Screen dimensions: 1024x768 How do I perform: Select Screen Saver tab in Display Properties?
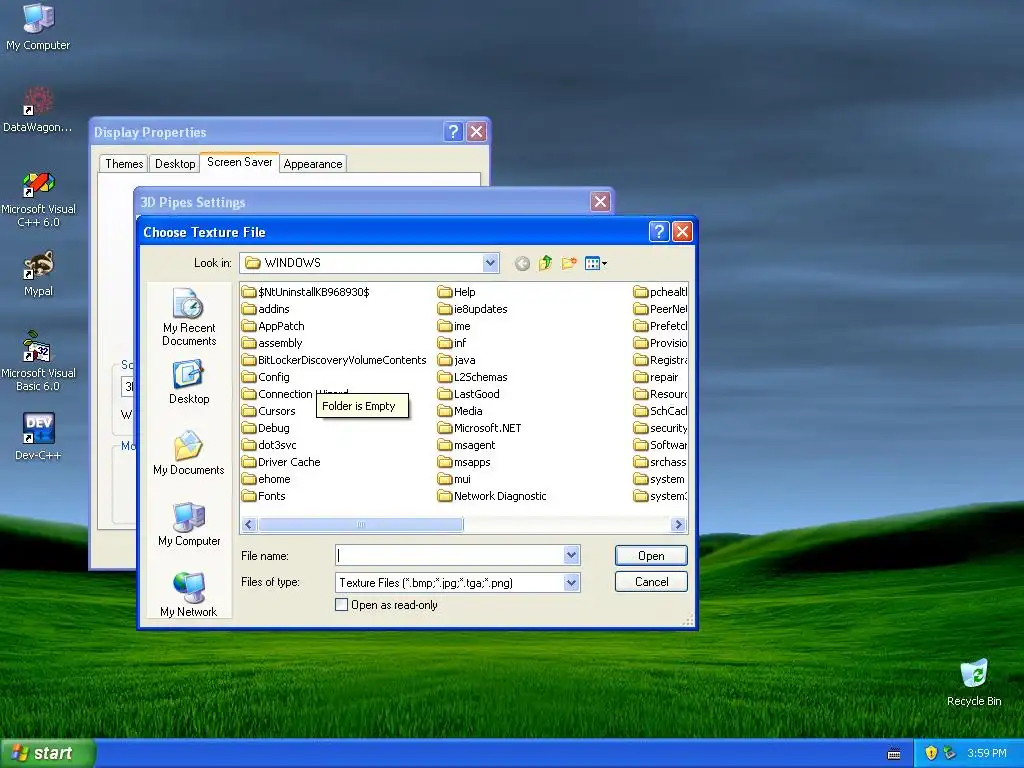point(240,162)
